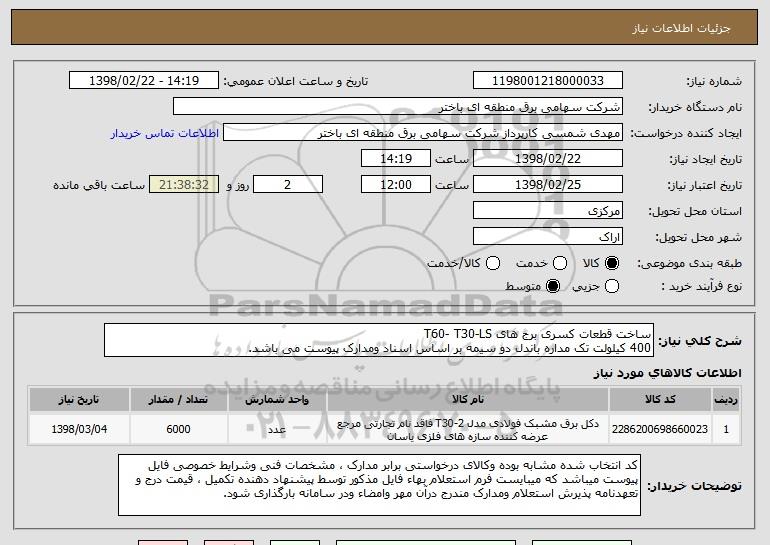The image size is (770, 545).
Task: Click the buyer notes text box توضیحات خریدار
Action: point(380,485)
